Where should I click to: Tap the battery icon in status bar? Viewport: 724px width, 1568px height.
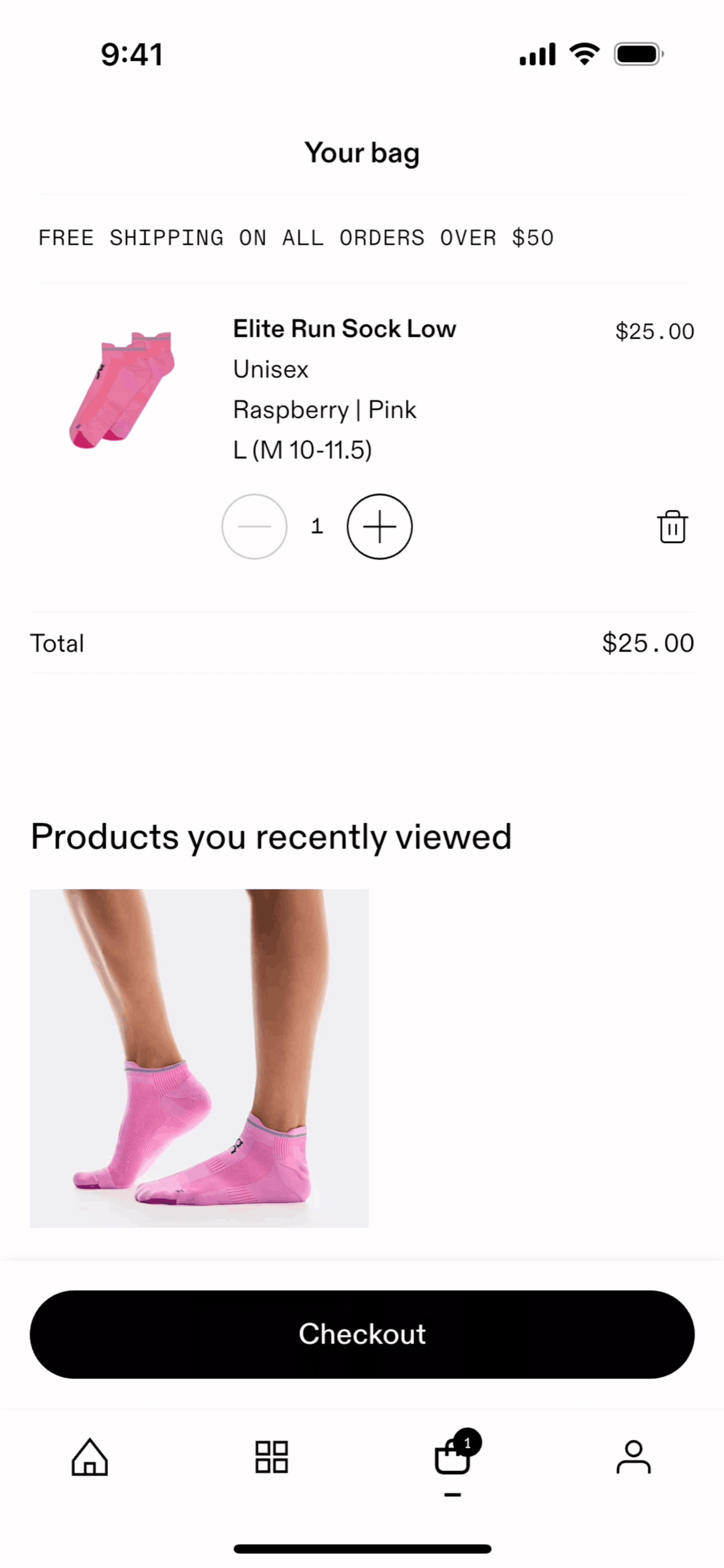pyautogui.click(x=638, y=54)
